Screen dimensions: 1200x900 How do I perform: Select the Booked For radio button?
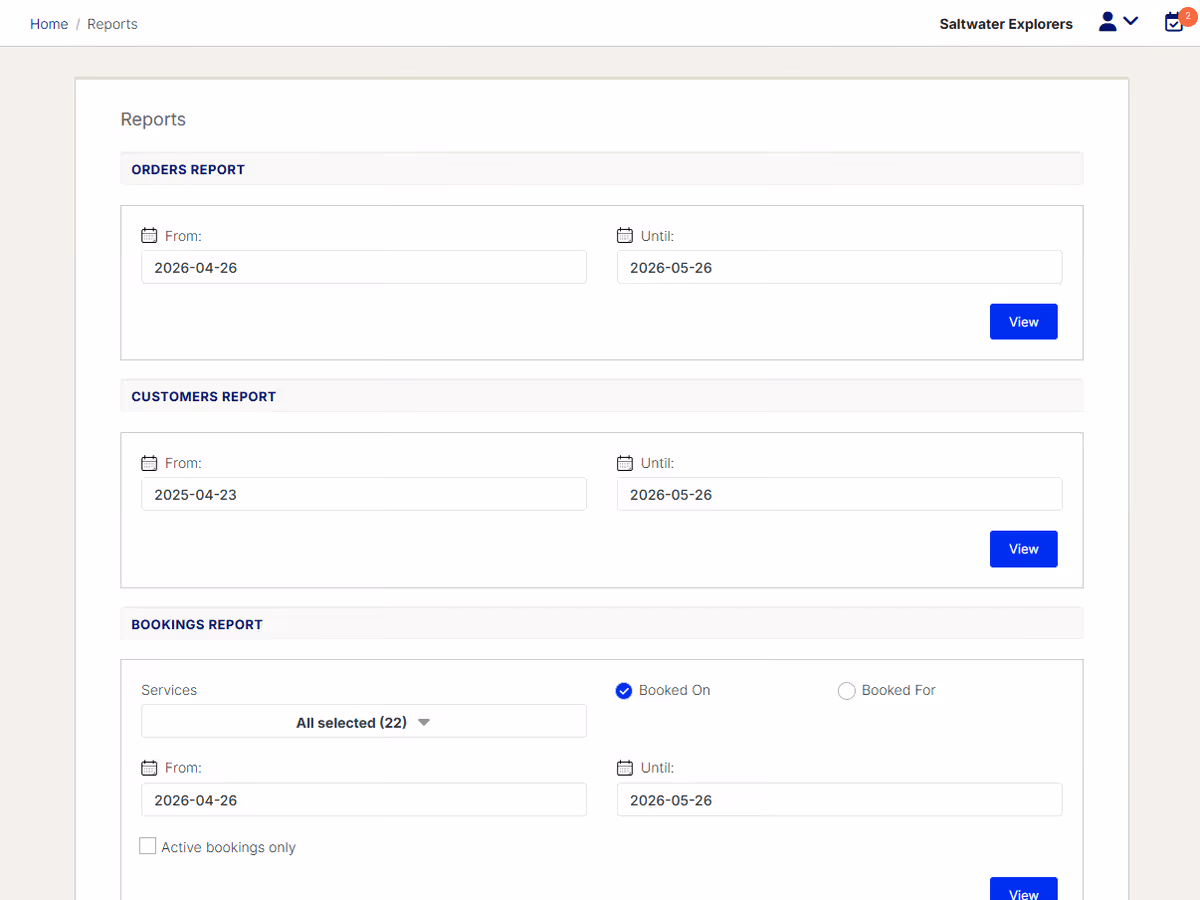[847, 691]
